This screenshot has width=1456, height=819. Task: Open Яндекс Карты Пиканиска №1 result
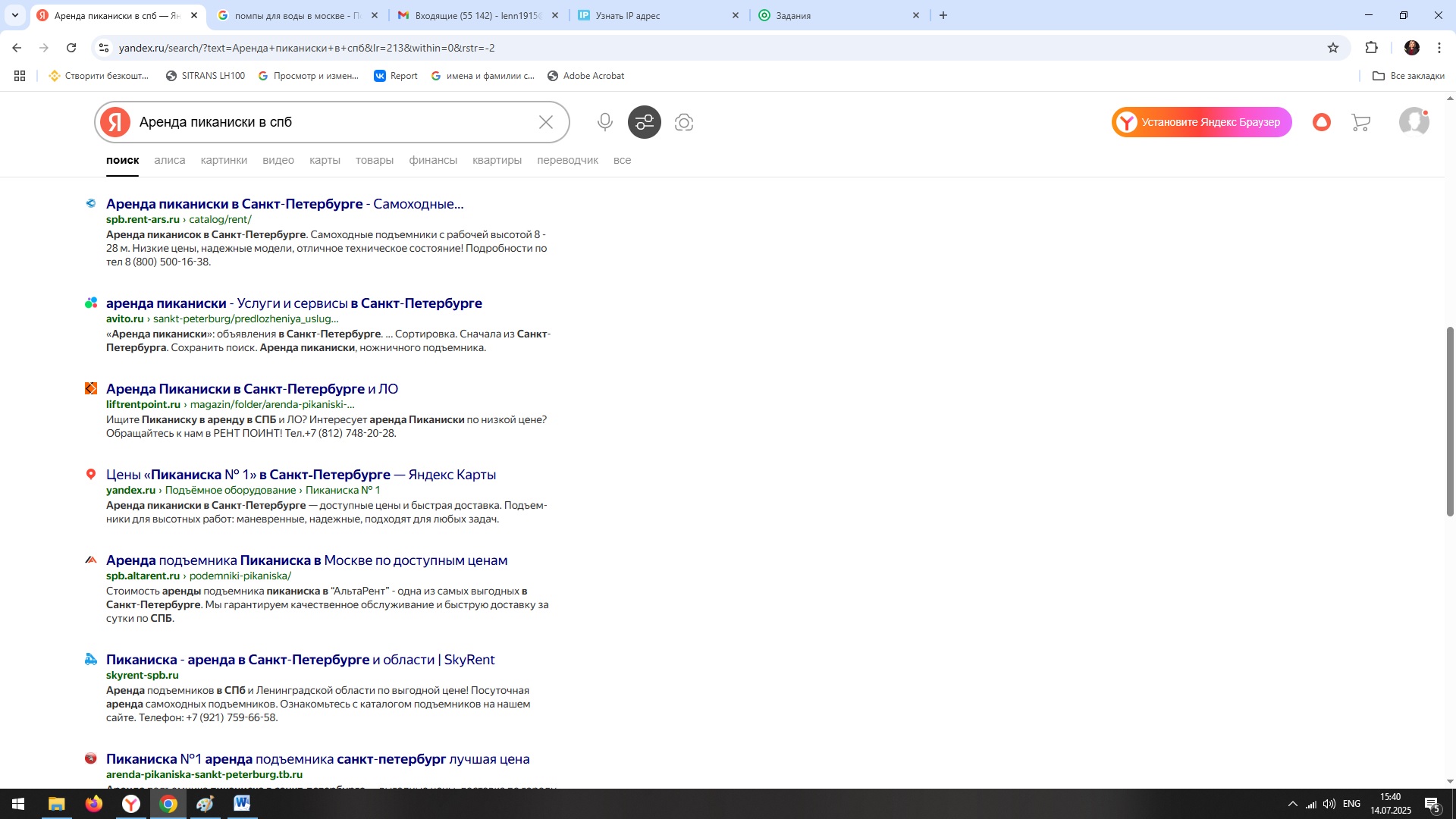coord(301,475)
